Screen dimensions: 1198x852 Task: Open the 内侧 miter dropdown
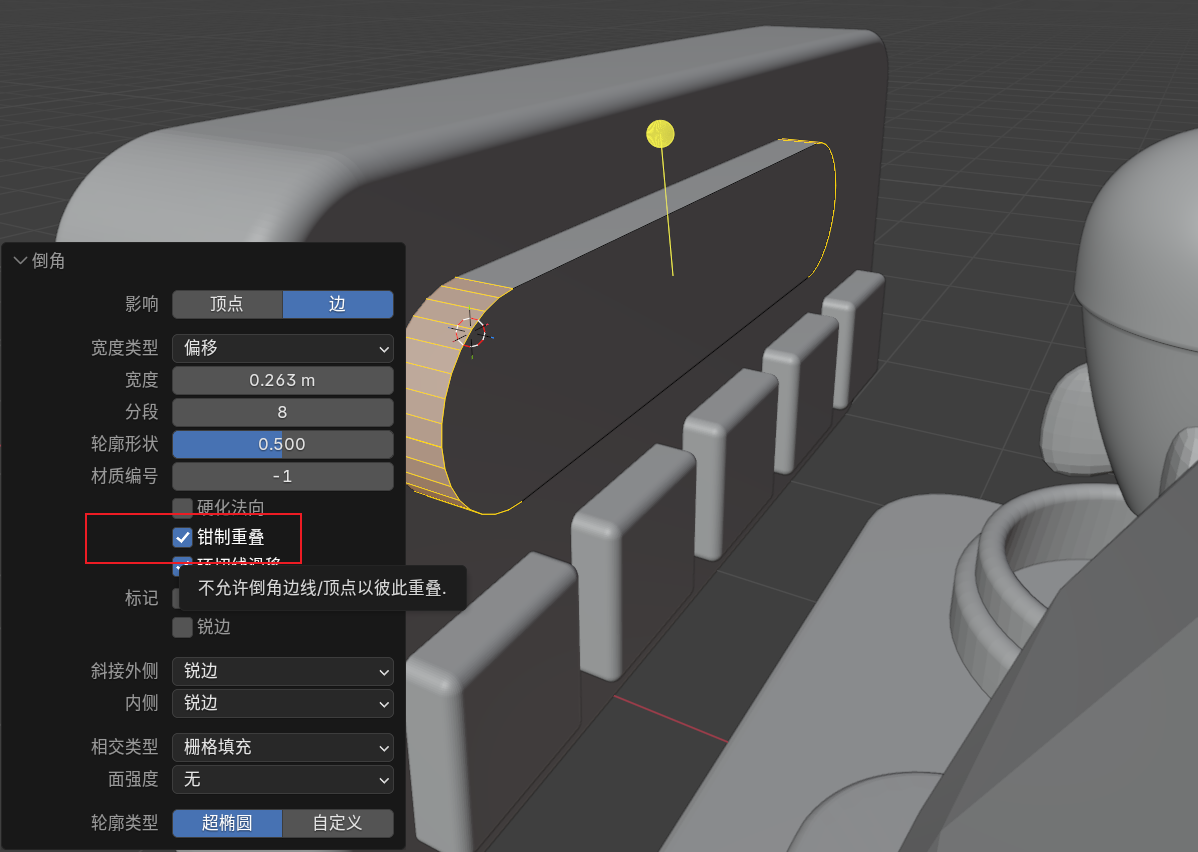tap(283, 703)
